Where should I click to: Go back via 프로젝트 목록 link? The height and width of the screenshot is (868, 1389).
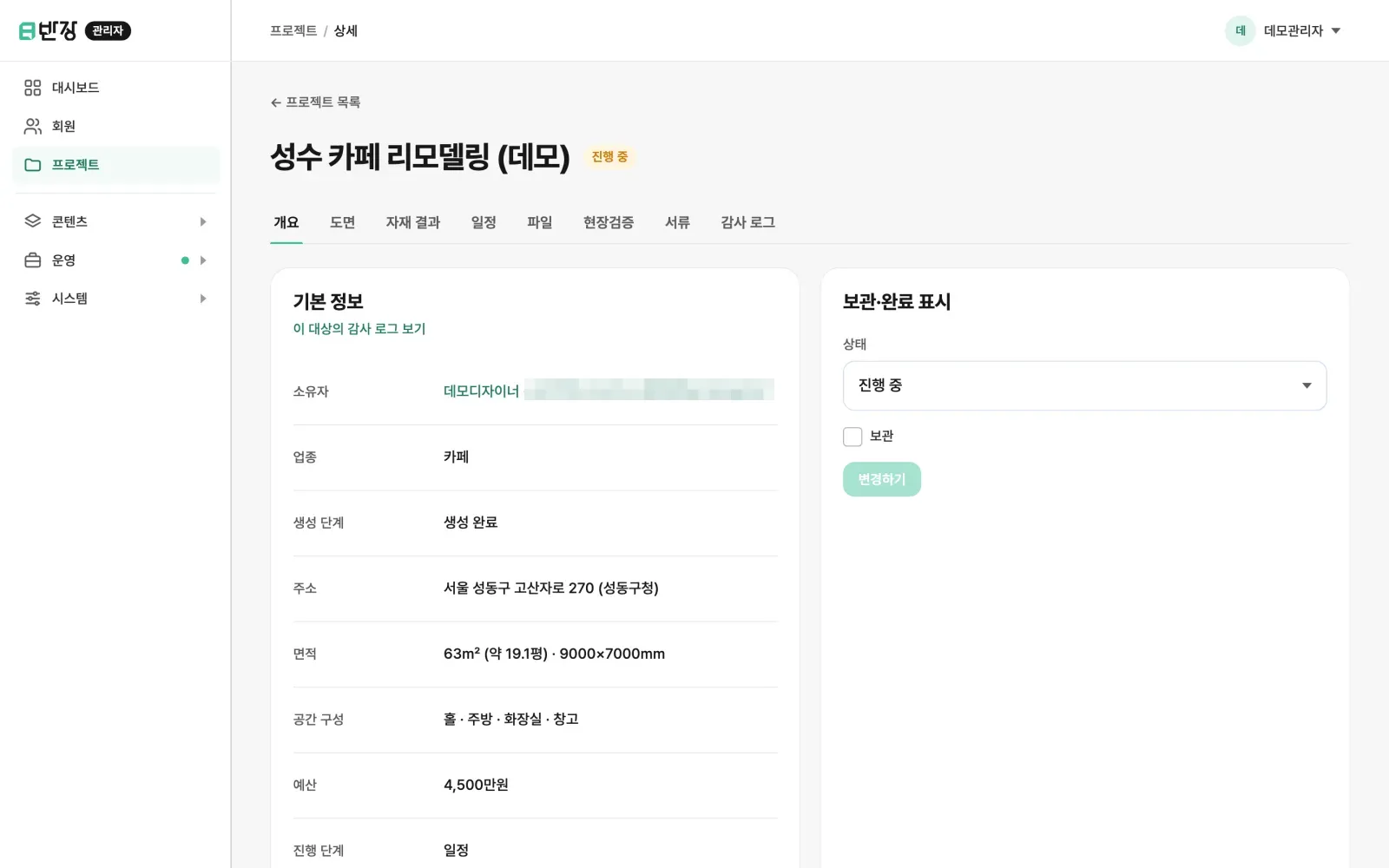[x=323, y=102]
